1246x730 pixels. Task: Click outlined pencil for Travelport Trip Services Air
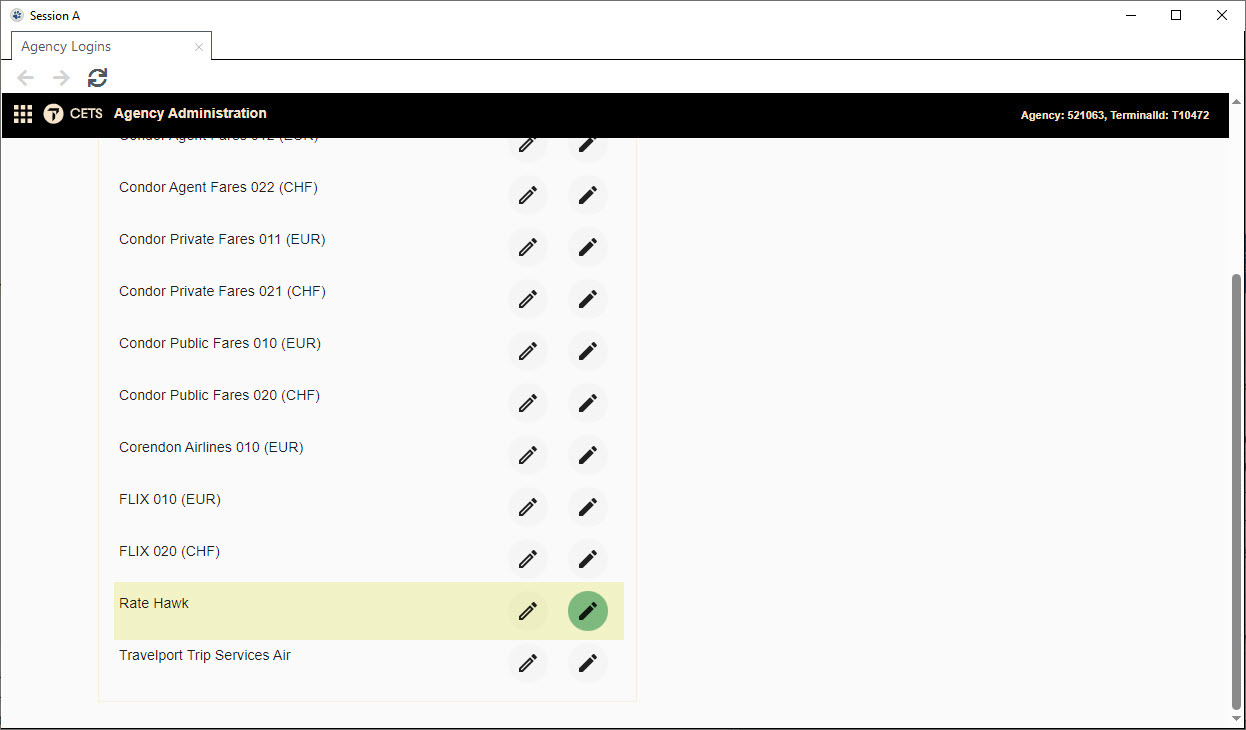(x=528, y=663)
